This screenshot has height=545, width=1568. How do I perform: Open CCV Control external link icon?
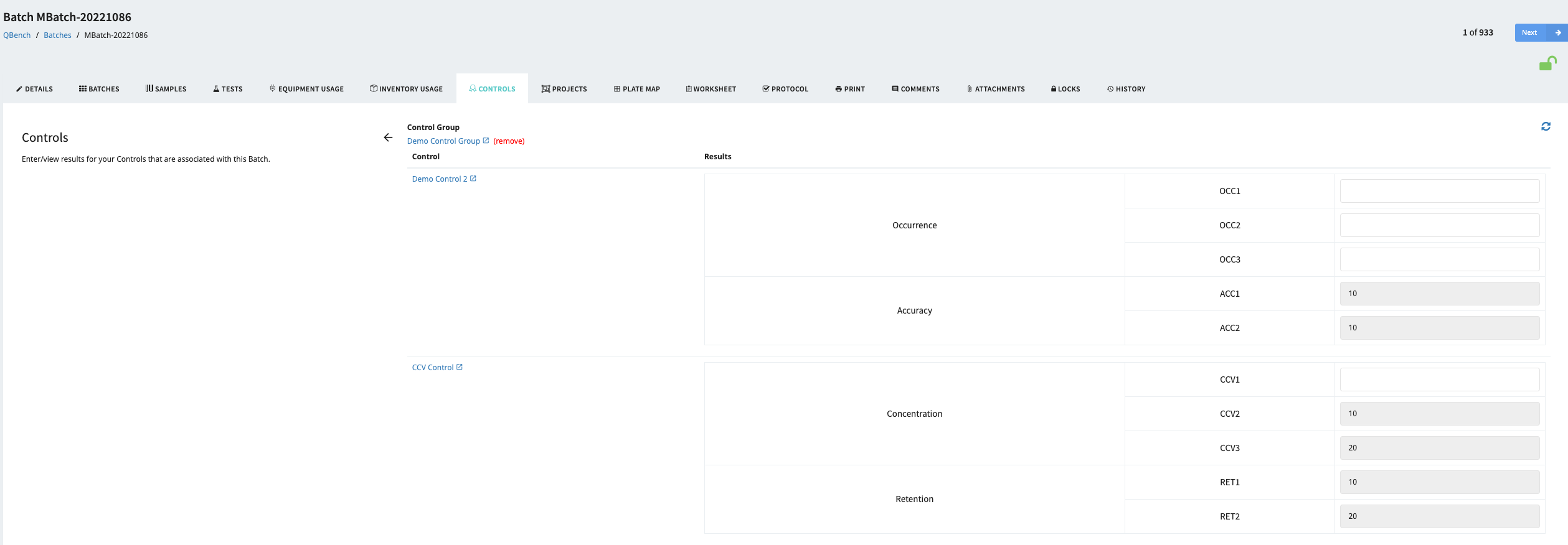[460, 367]
